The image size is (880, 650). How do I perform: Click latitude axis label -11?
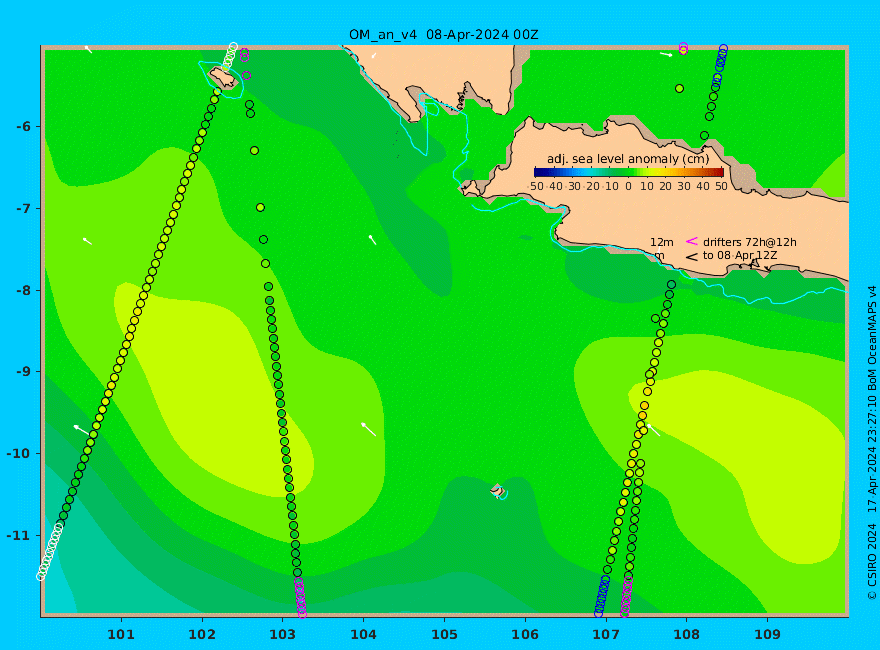[19, 535]
